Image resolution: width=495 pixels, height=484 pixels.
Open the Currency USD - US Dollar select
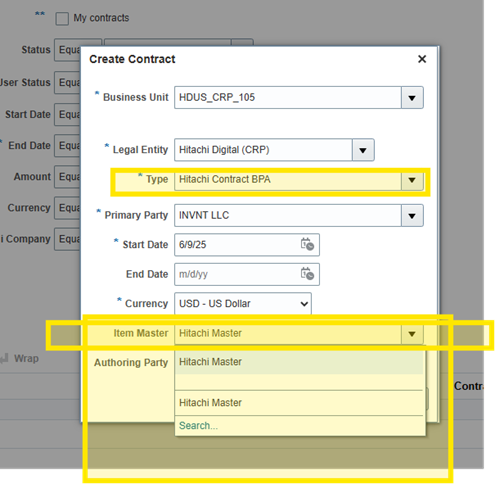click(x=243, y=303)
